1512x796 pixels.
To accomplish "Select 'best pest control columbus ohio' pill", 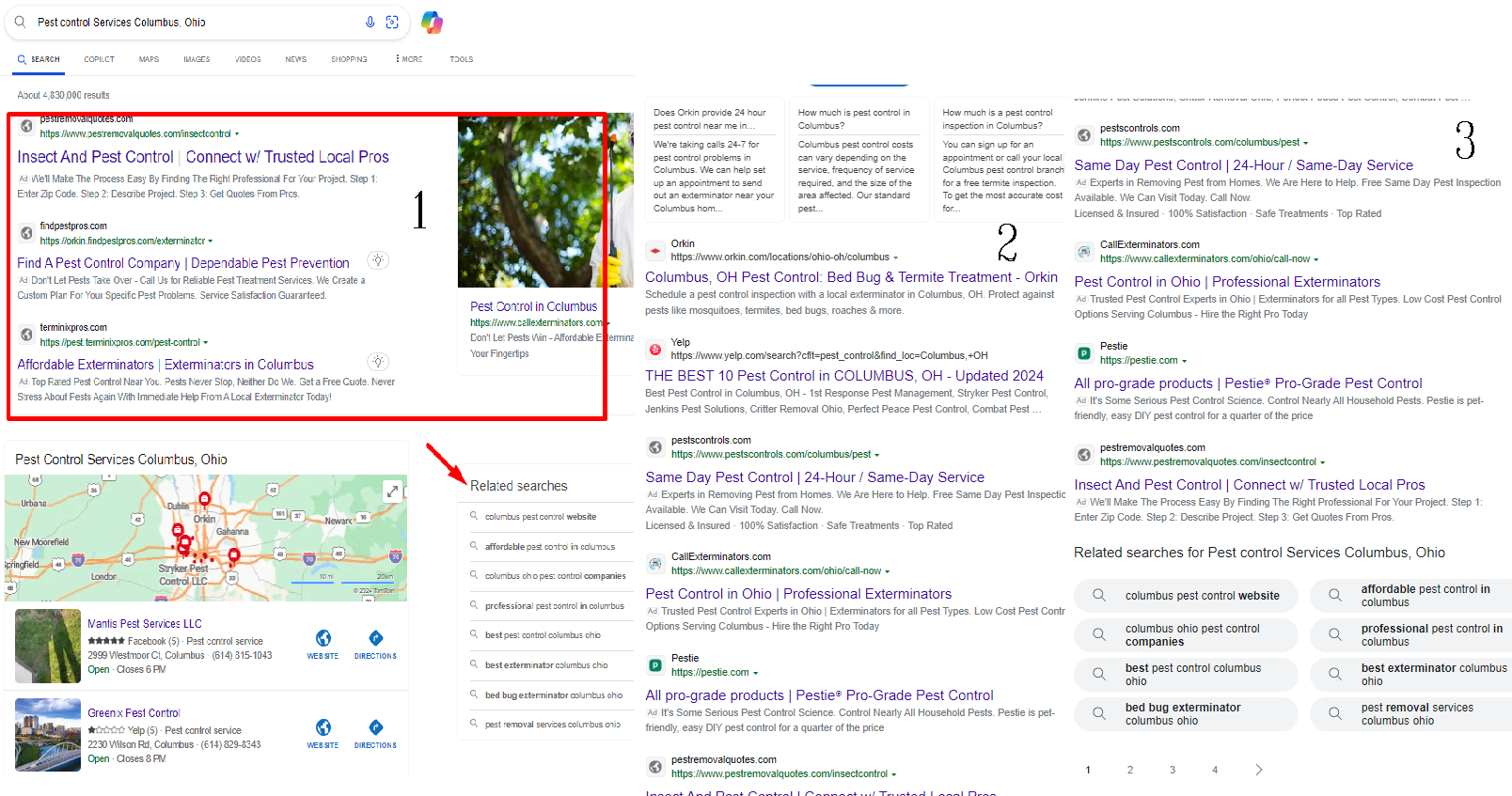I will (x=1186, y=675).
